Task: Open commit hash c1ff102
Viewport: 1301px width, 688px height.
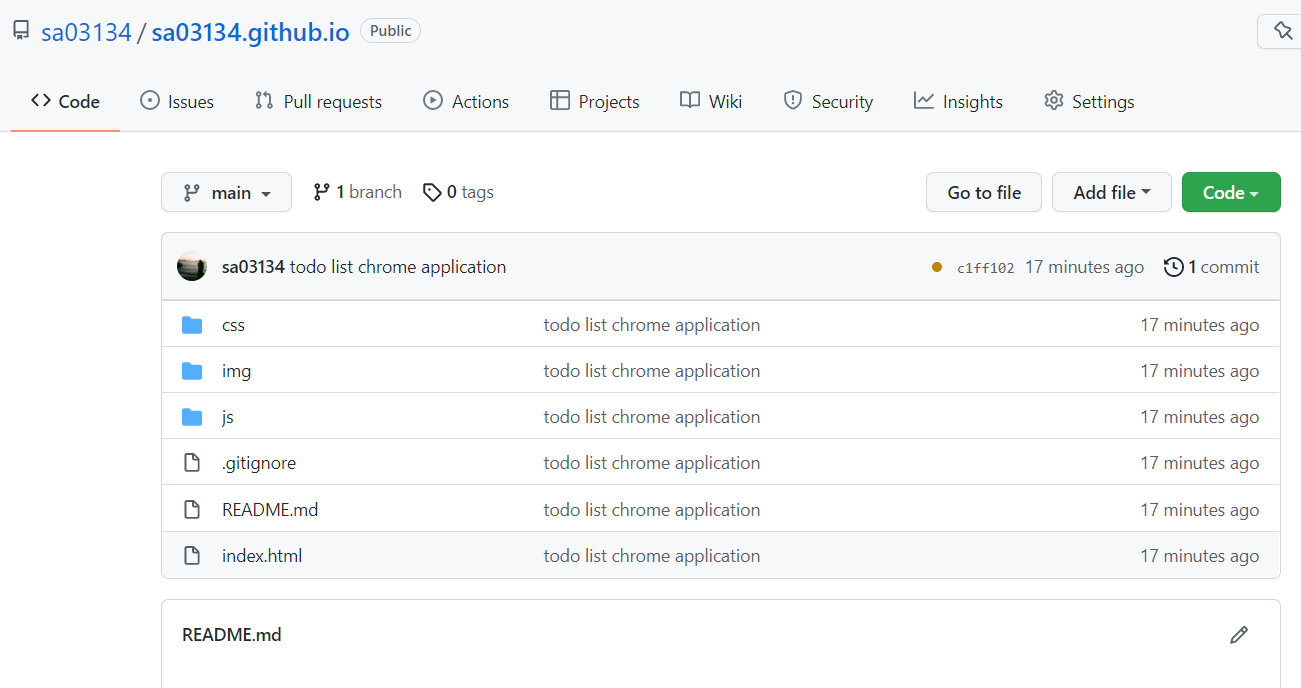Action: click(985, 268)
